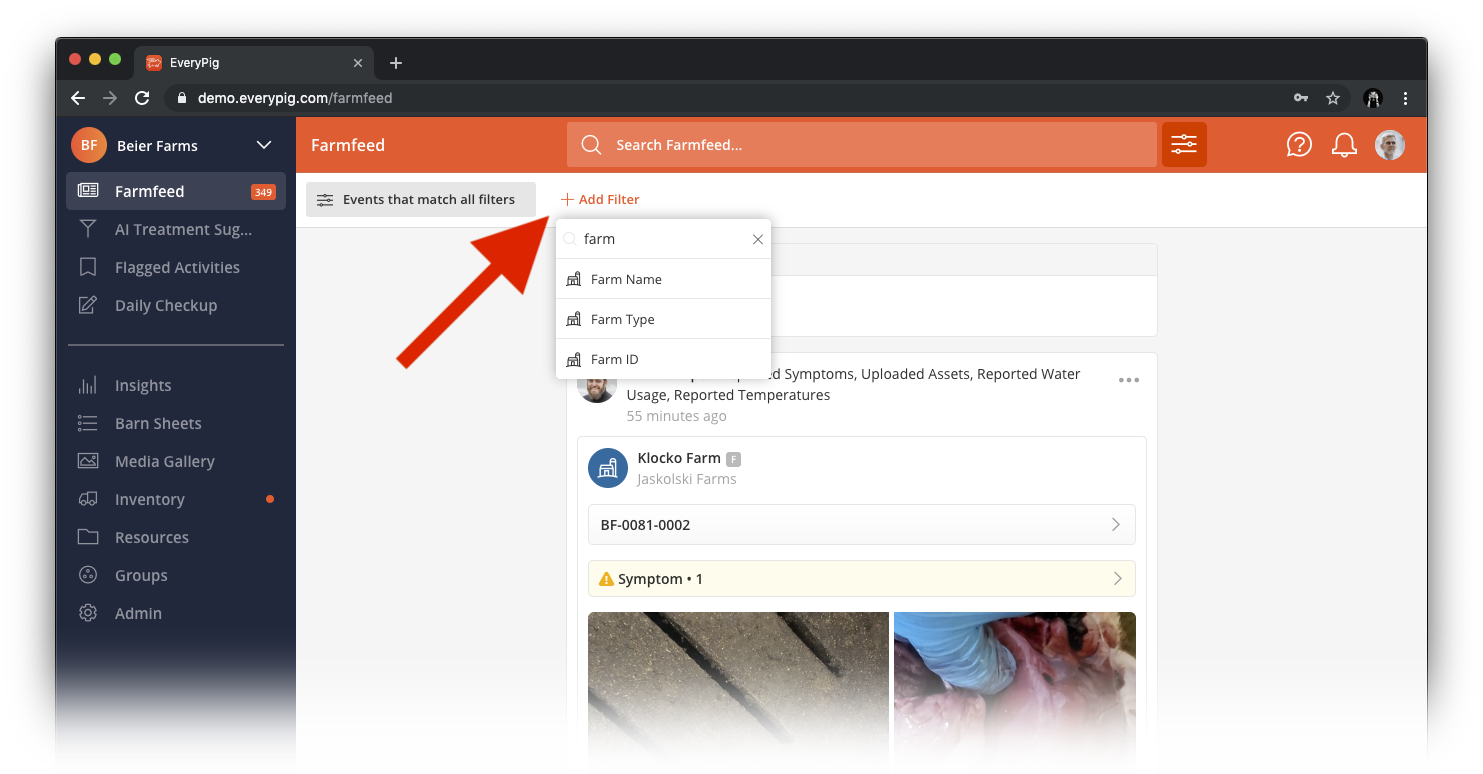1483x774 pixels.
Task: Open the floor slats photo thumbnail
Action: [x=738, y=690]
